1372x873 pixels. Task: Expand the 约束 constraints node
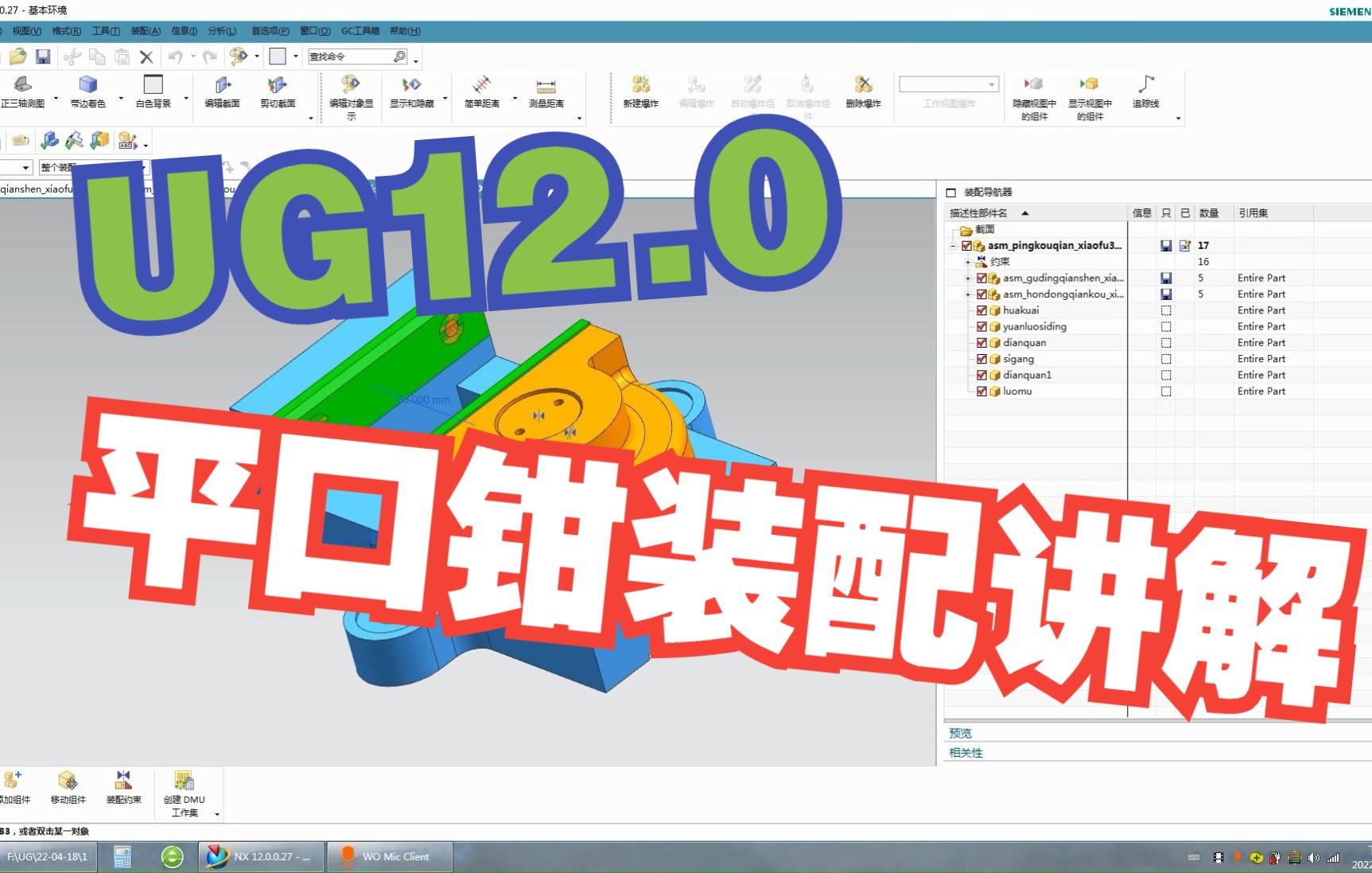(x=968, y=262)
